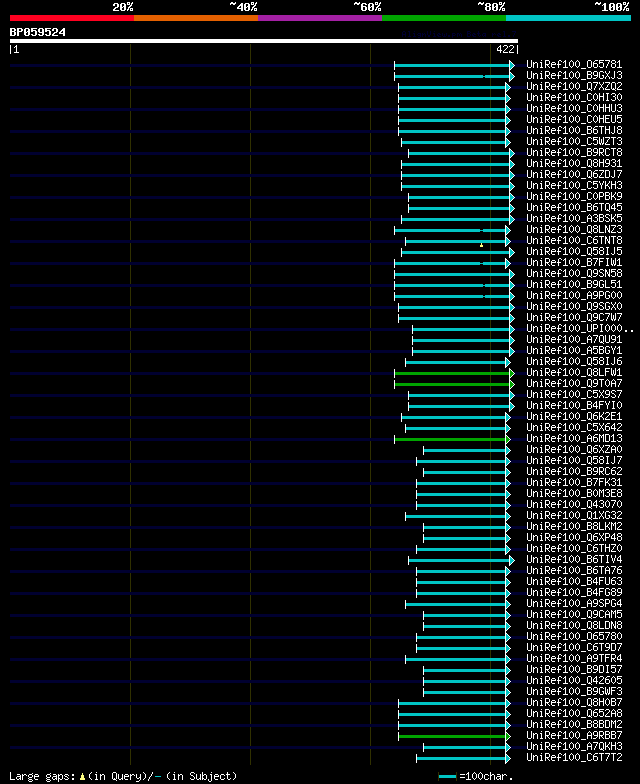Open hit UniRef100_C0HHU3

574,108
